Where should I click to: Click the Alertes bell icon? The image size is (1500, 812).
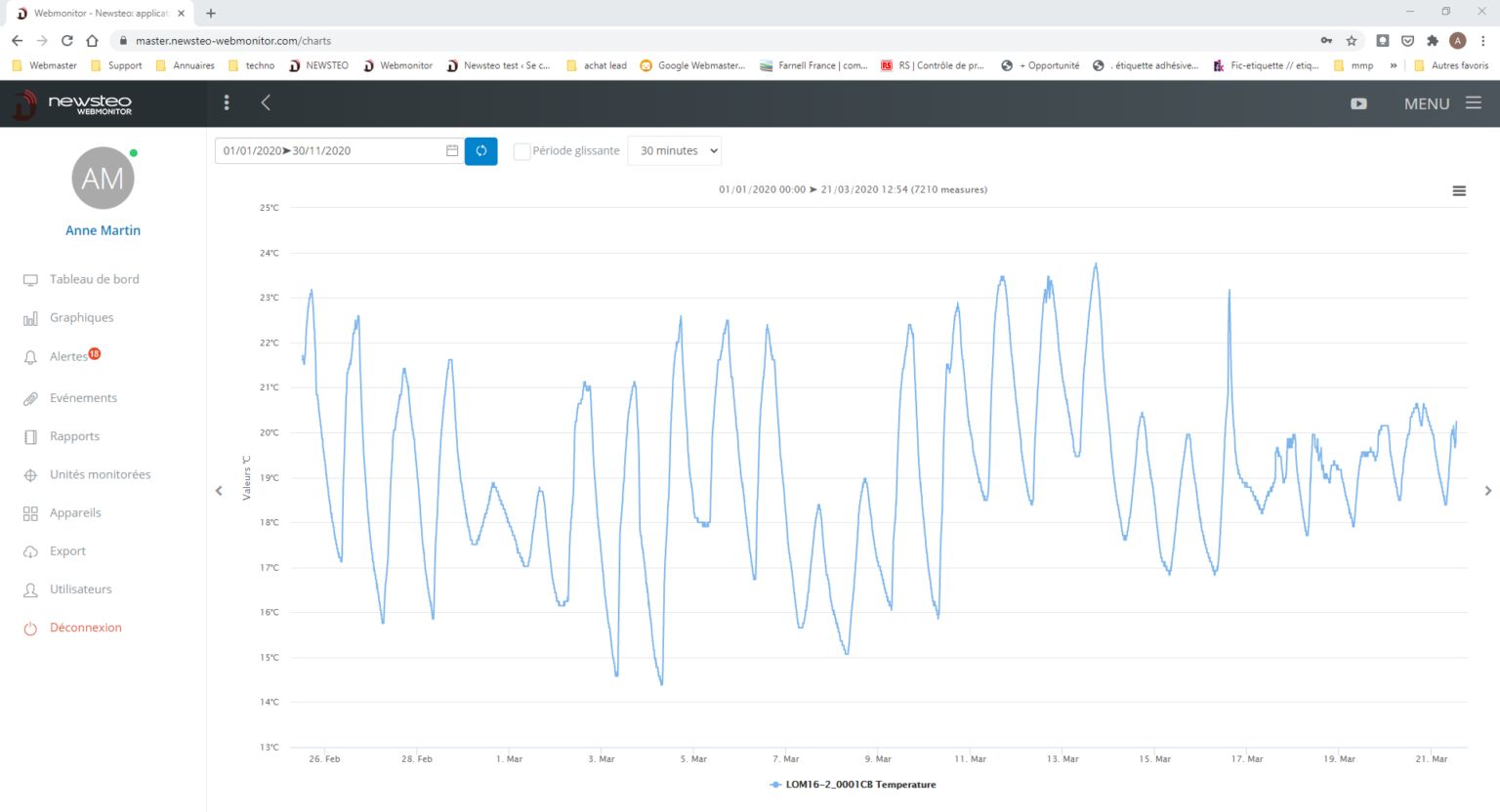point(30,357)
